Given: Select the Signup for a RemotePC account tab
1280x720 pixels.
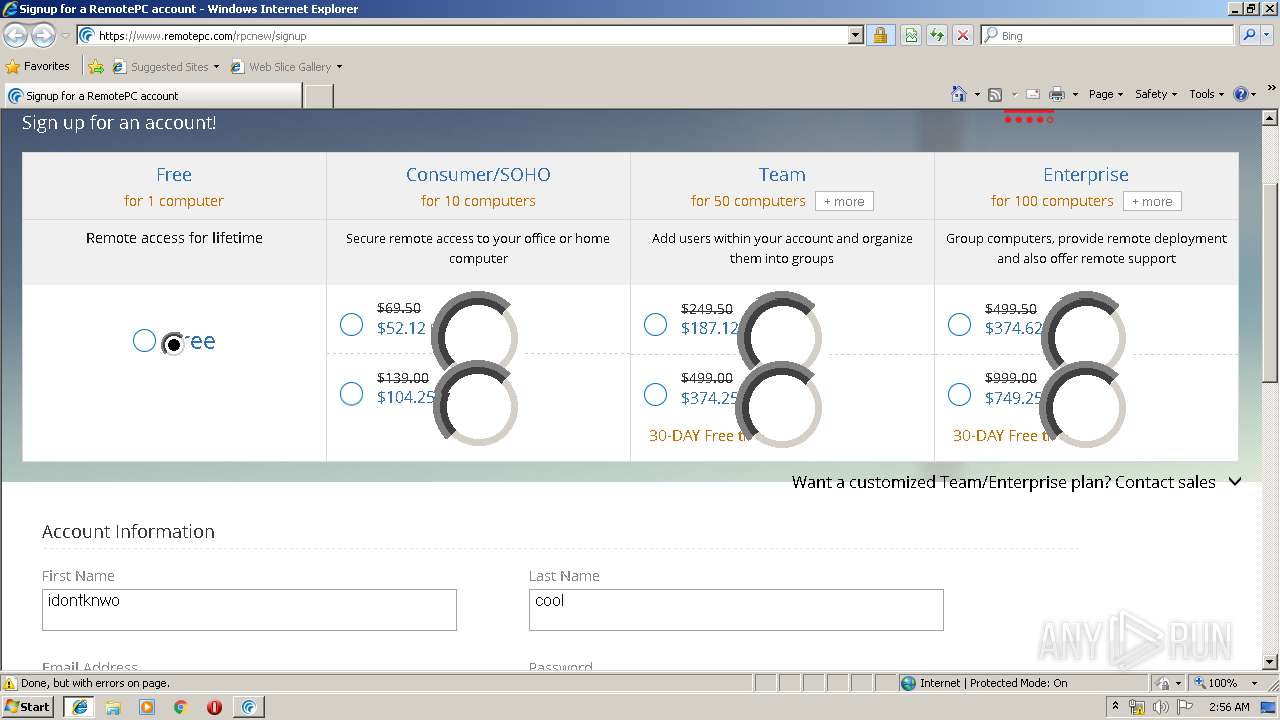Looking at the screenshot, I should [x=152, y=96].
